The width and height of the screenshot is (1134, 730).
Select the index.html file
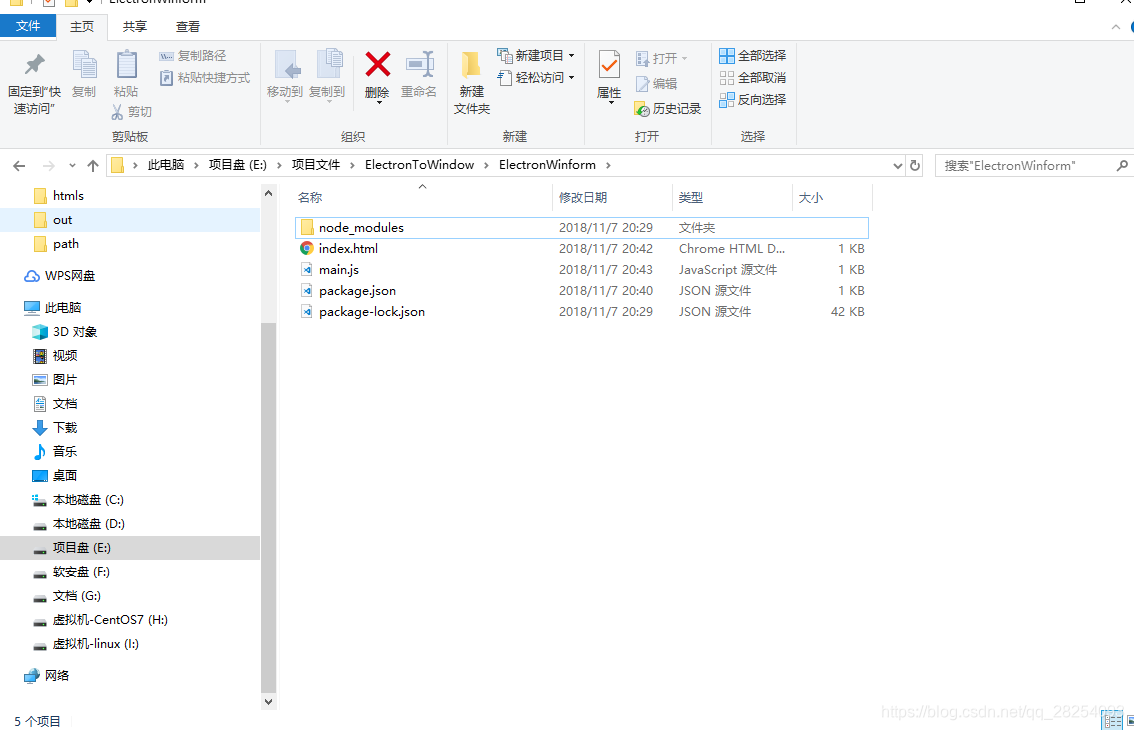point(582,249)
